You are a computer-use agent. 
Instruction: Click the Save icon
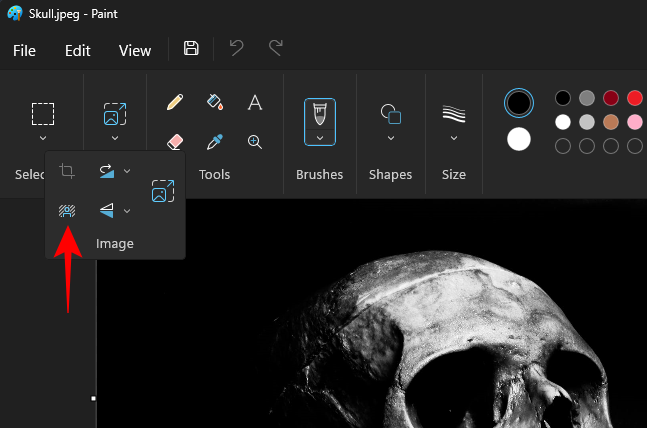pyautogui.click(x=192, y=49)
